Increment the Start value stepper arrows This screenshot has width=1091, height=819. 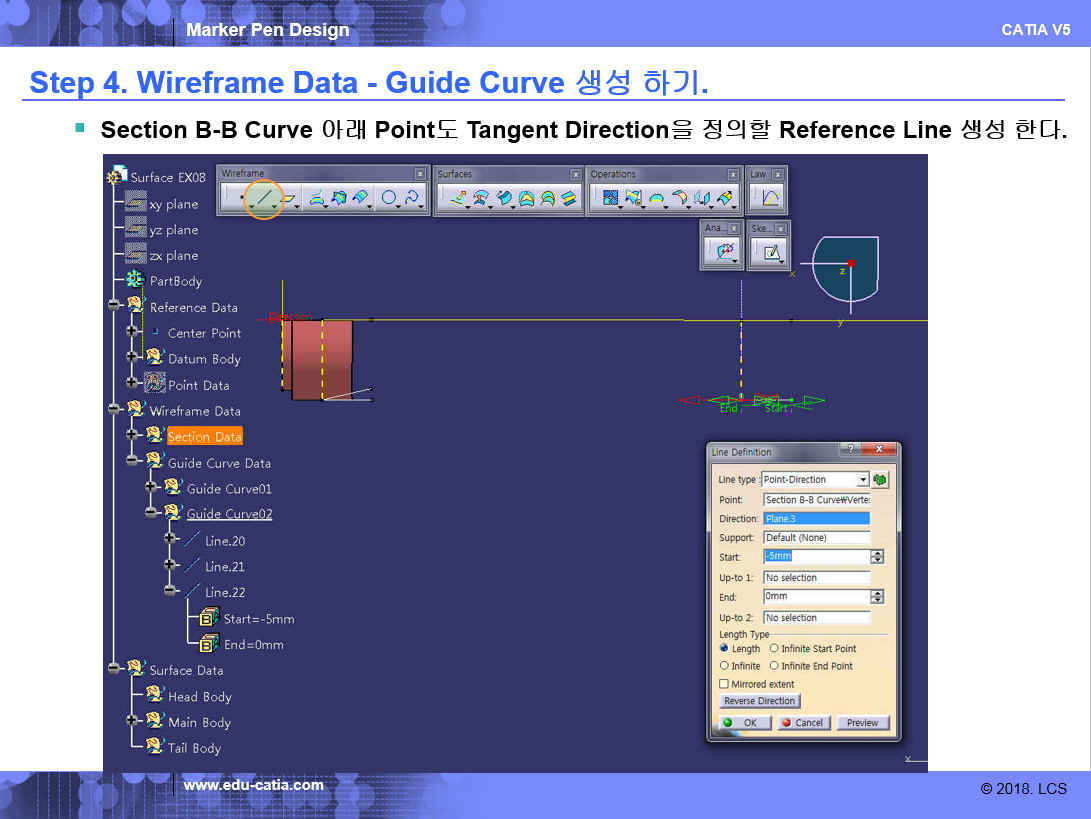[x=877, y=554]
